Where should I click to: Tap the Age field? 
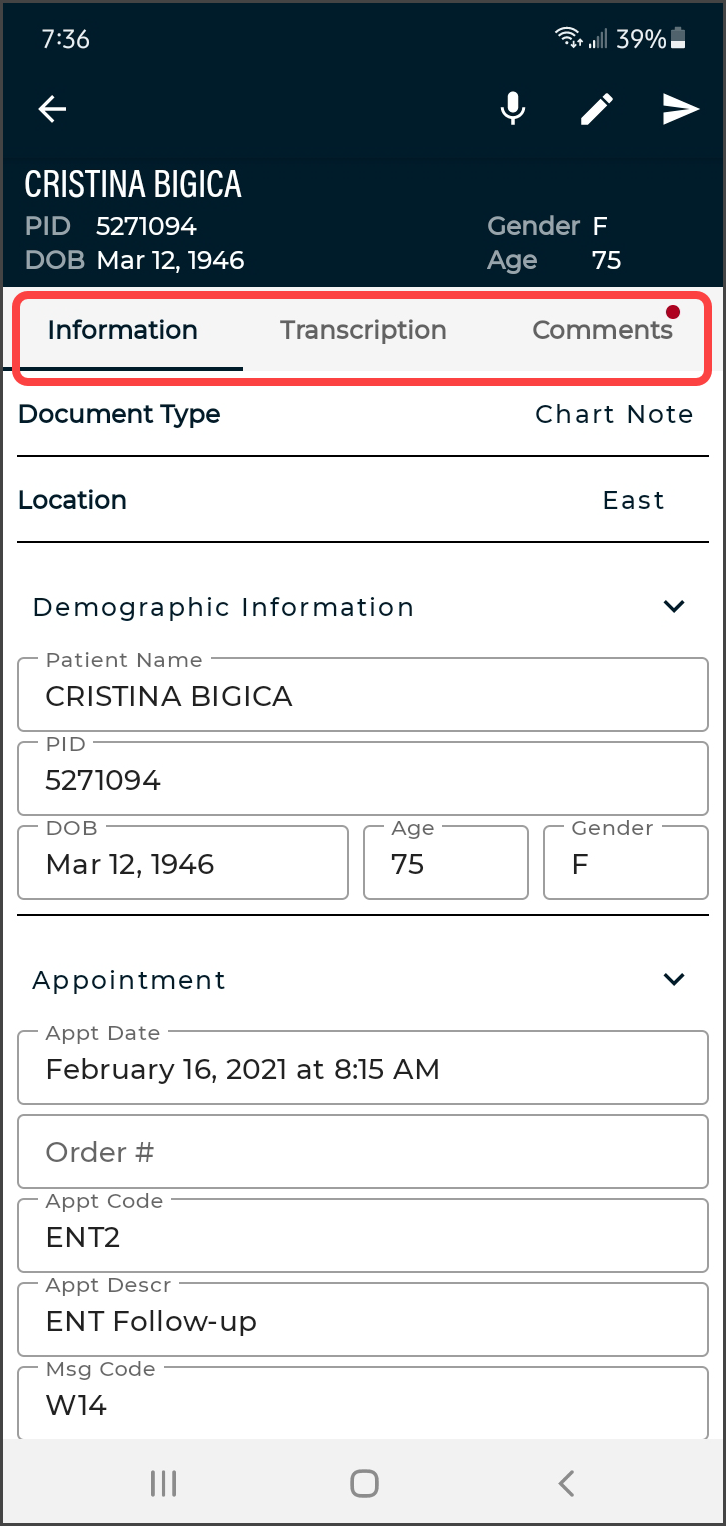[x=445, y=863]
